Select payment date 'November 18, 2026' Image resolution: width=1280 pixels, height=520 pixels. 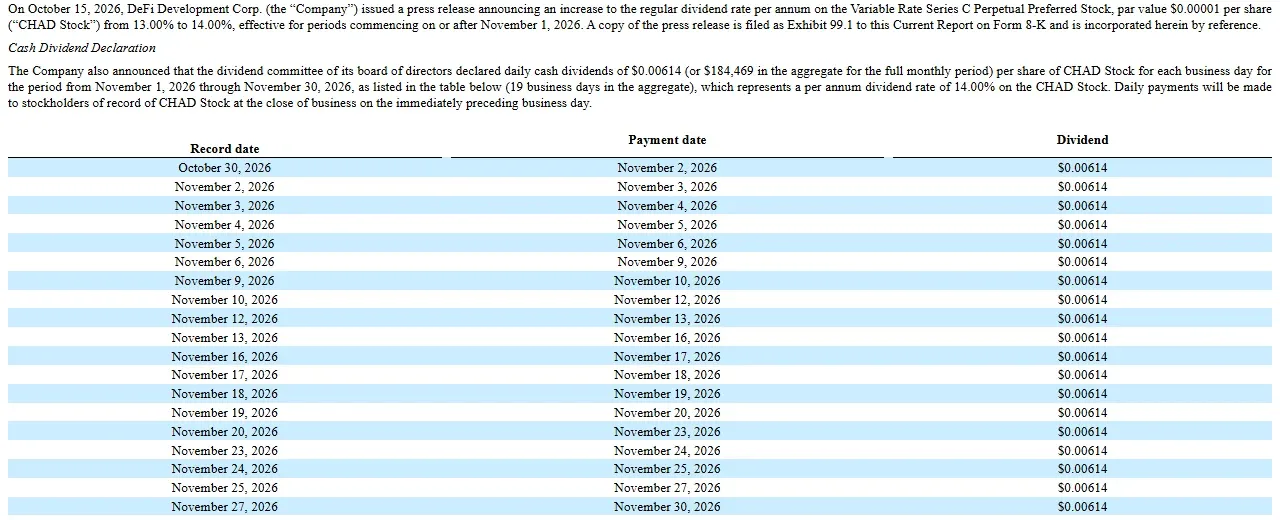point(667,375)
